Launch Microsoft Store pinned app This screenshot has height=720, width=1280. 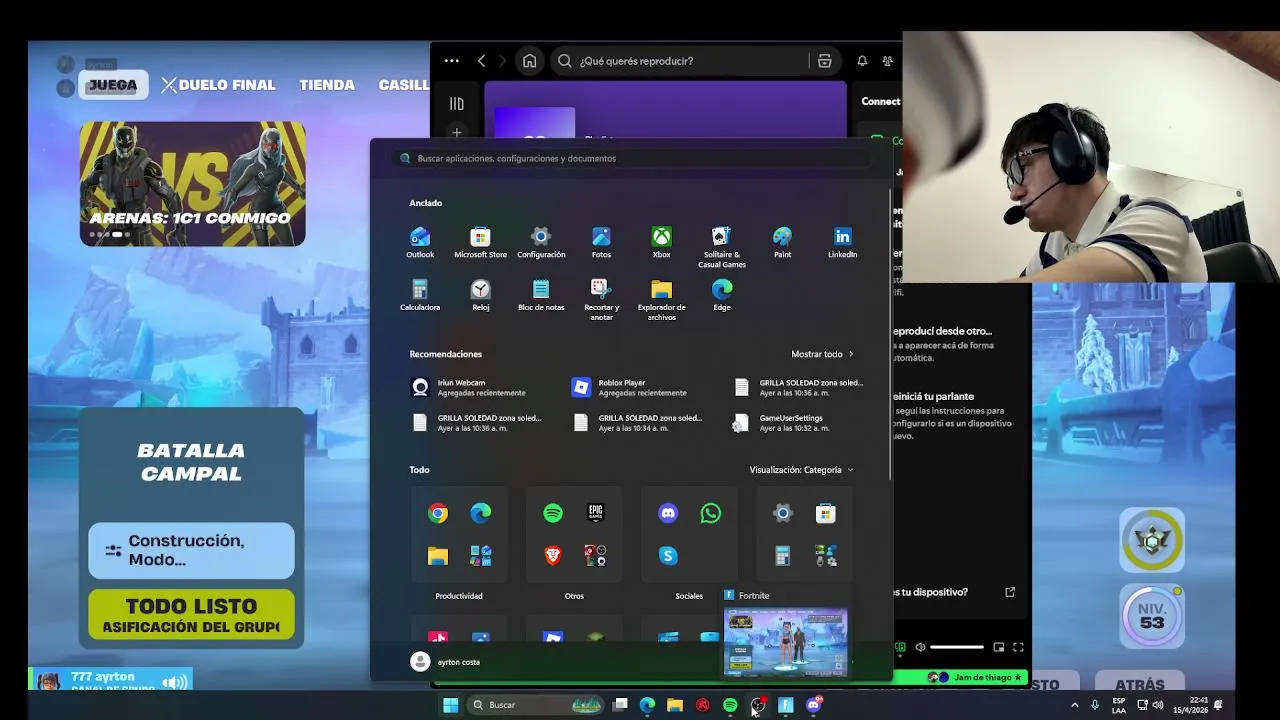(480, 242)
